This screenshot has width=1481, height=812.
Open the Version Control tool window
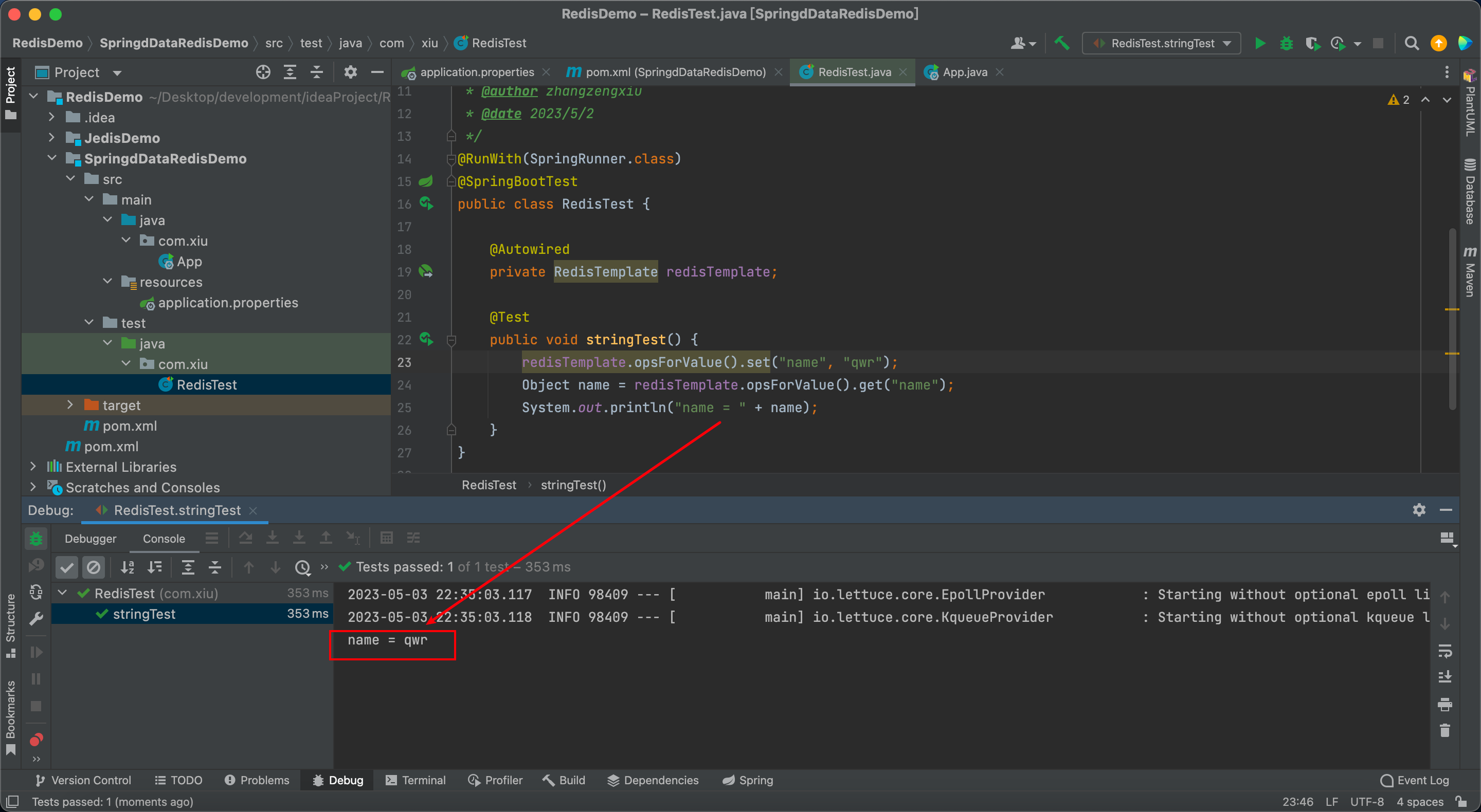[83, 780]
